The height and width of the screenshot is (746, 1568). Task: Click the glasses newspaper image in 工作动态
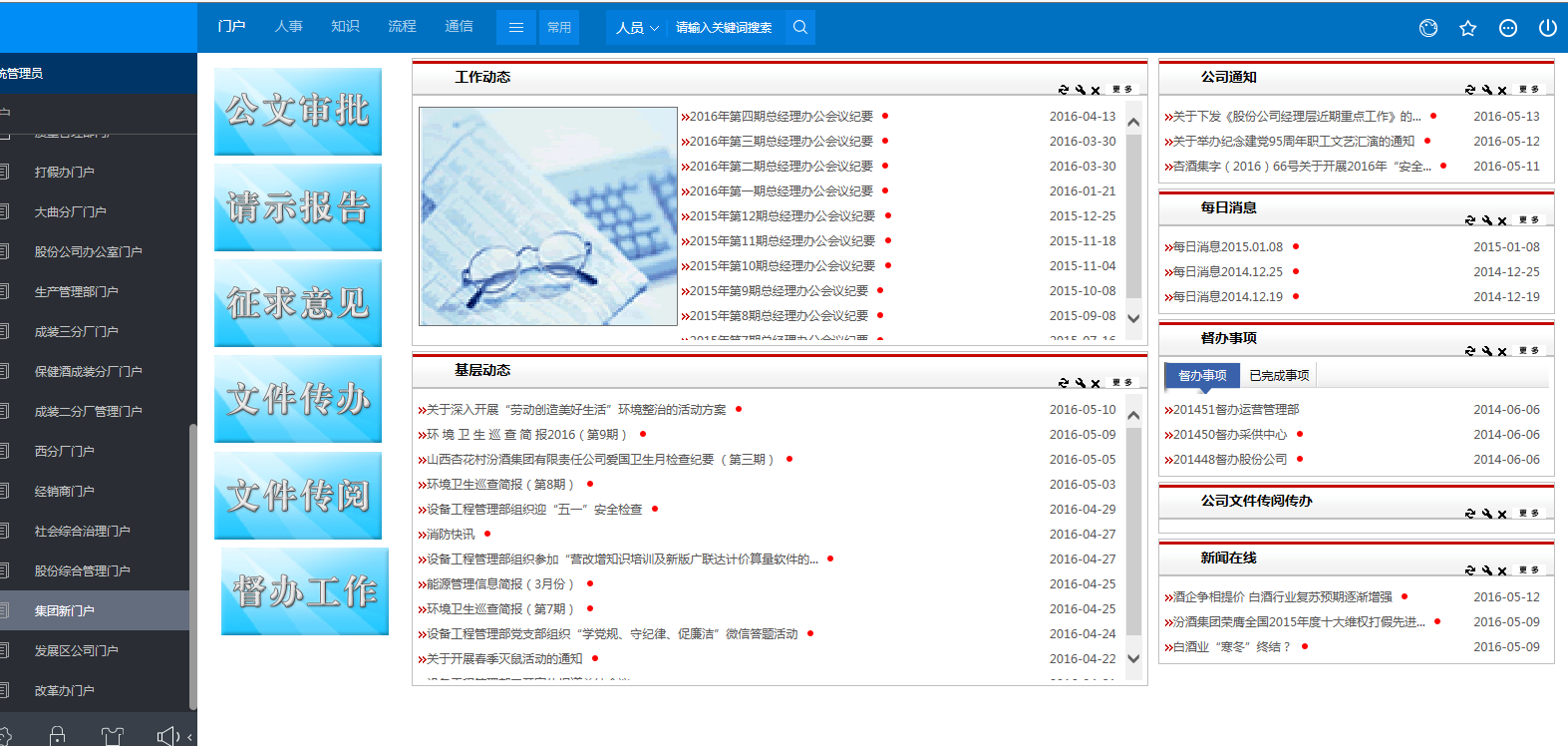[x=548, y=216]
